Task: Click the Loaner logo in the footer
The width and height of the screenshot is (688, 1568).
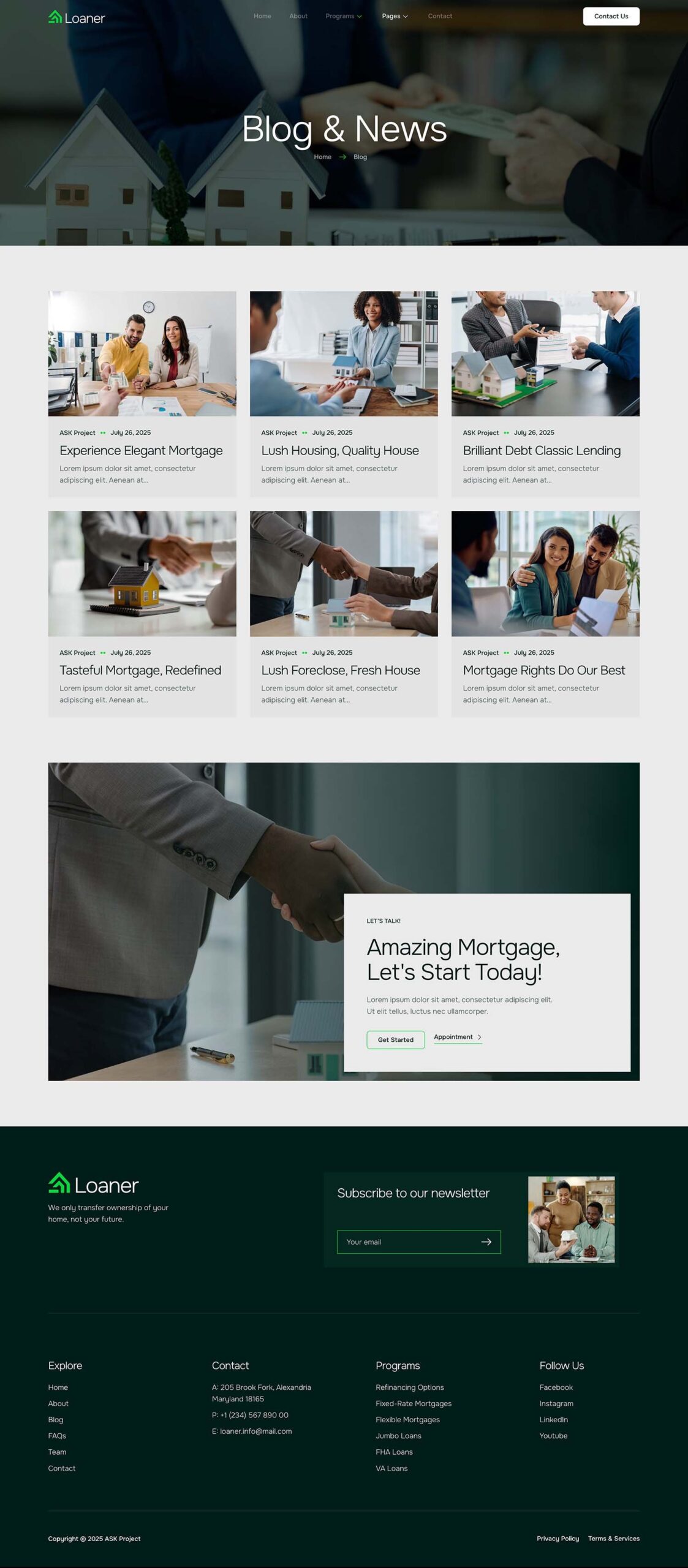Action: [x=94, y=1184]
